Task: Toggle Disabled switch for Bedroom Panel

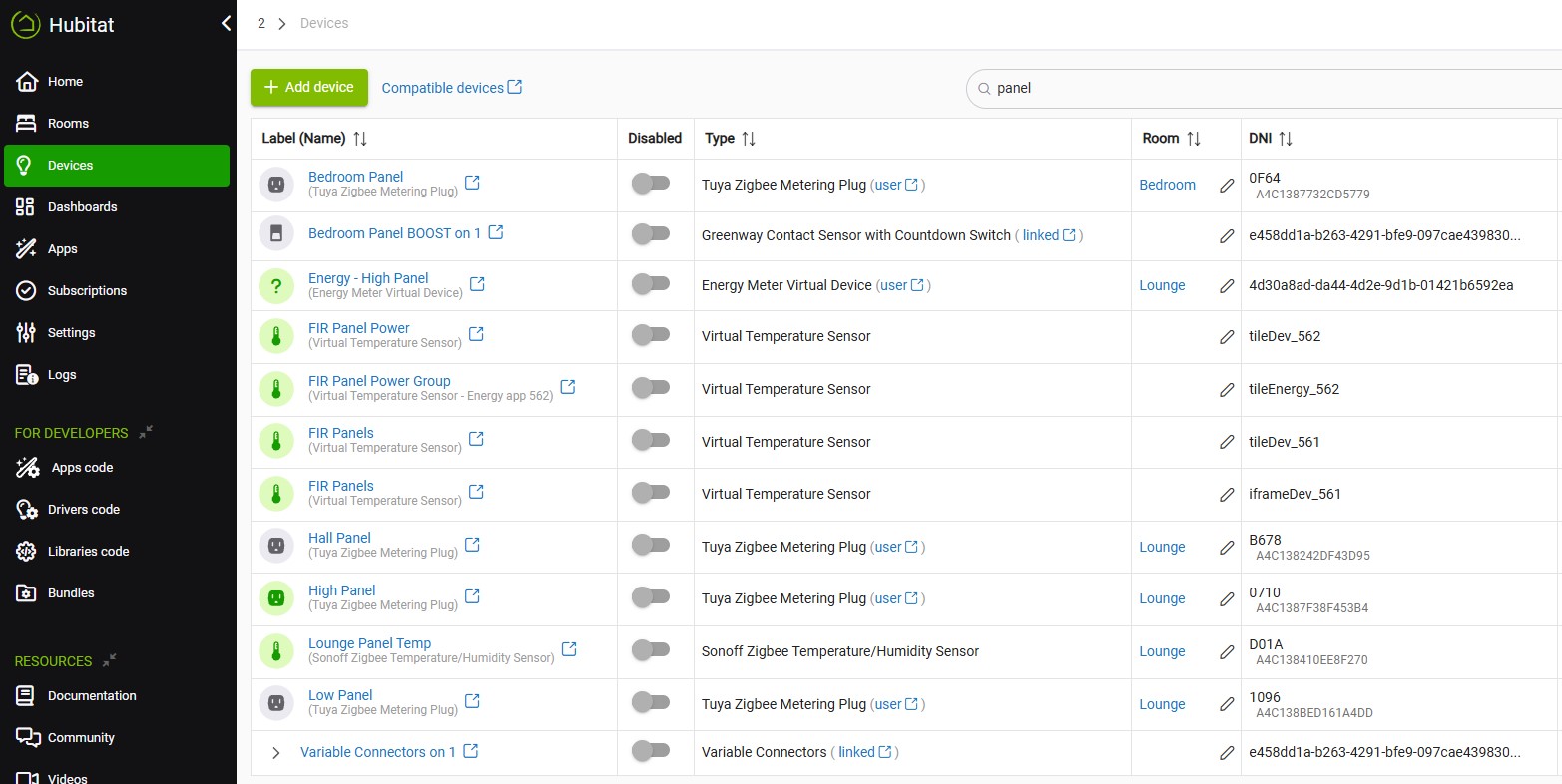Action: coord(651,184)
